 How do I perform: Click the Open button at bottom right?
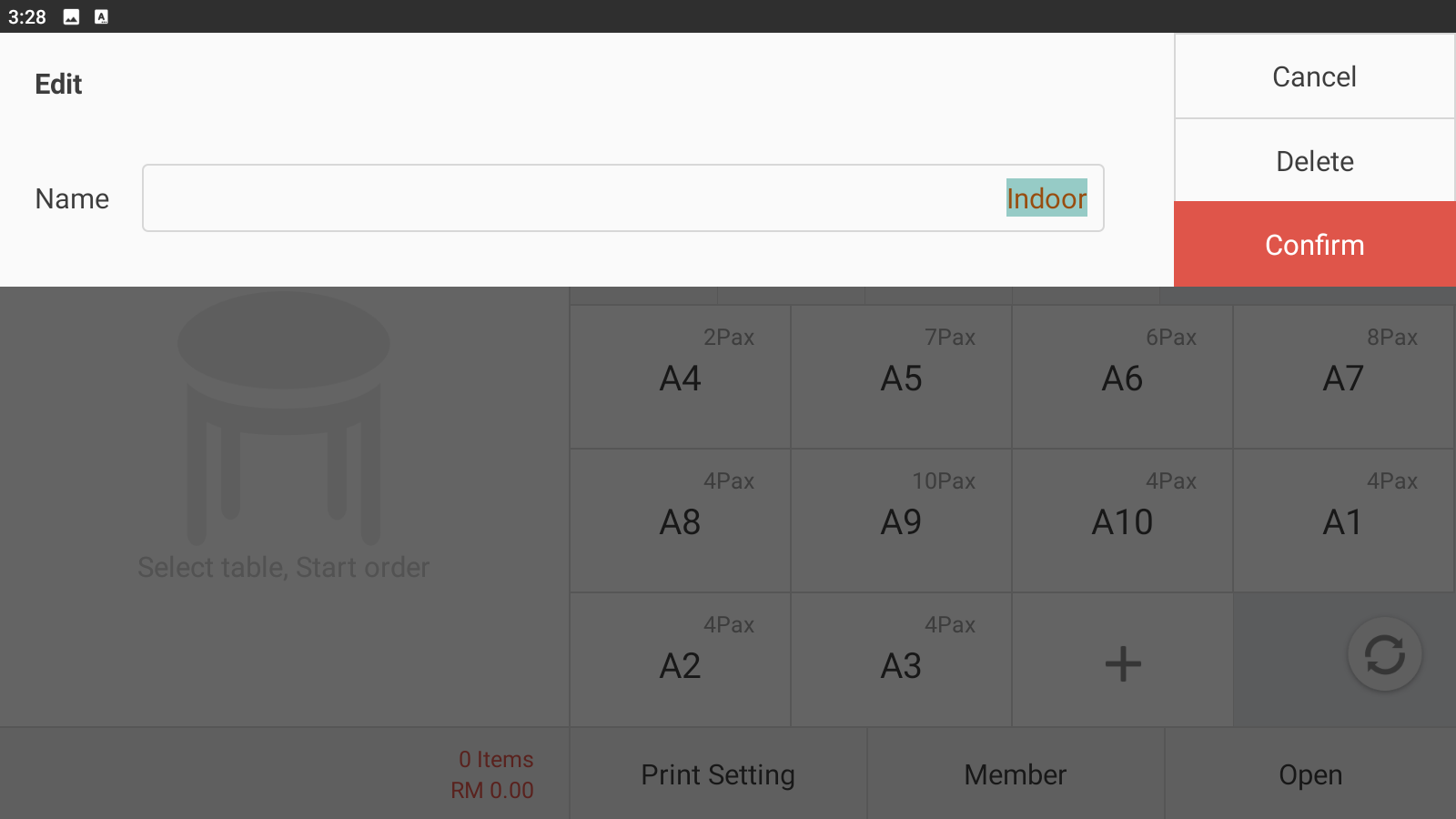click(x=1310, y=774)
